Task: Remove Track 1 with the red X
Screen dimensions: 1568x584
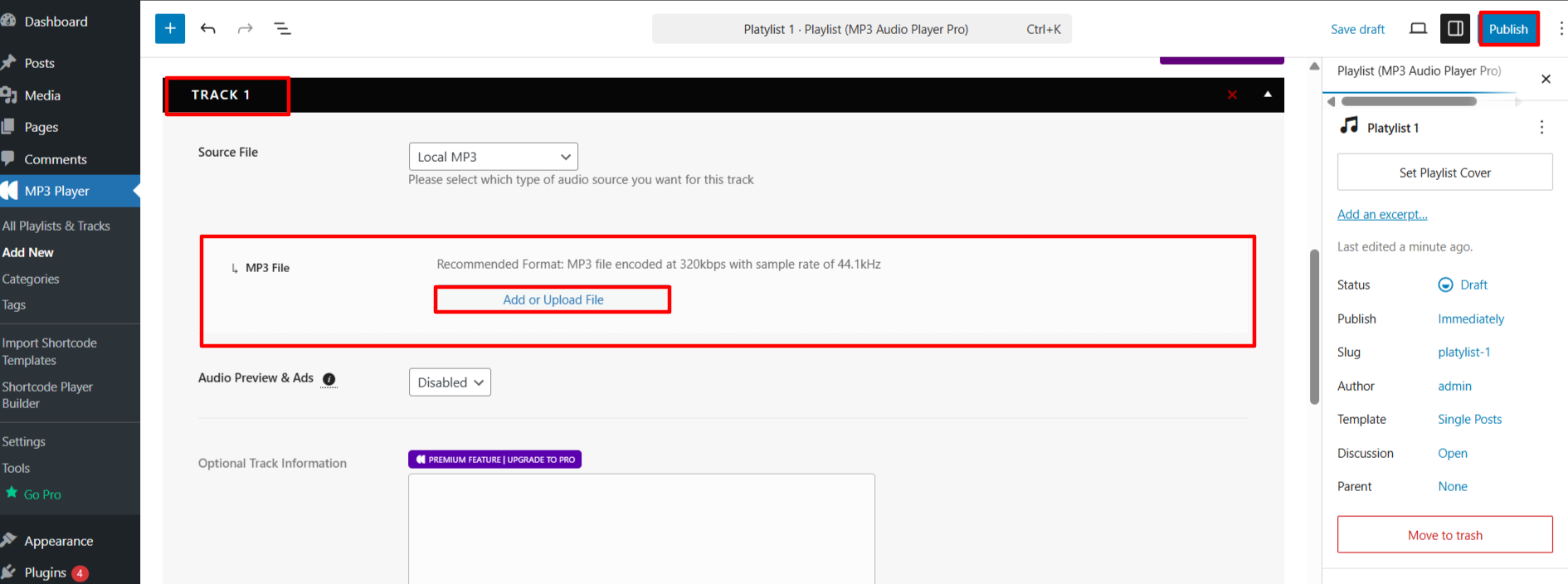Action: tap(1232, 95)
